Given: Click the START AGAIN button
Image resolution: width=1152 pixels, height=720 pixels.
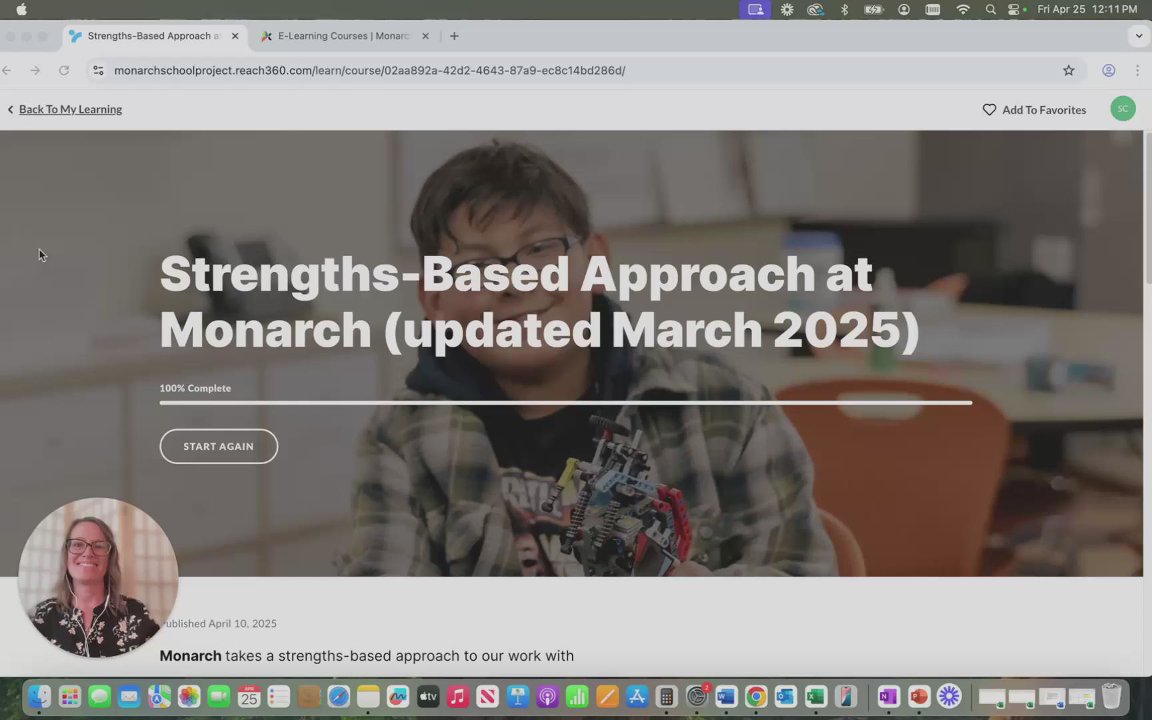Looking at the screenshot, I should click(218, 446).
